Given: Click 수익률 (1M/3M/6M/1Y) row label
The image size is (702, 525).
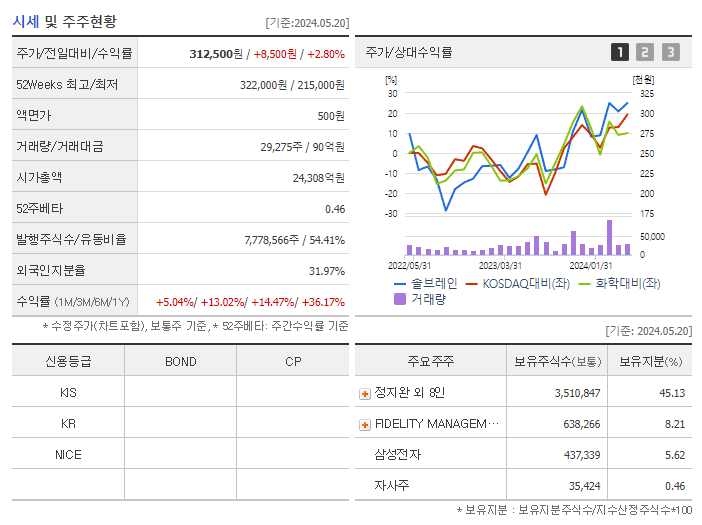Looking at the screenshot, I should pos(73,301).
